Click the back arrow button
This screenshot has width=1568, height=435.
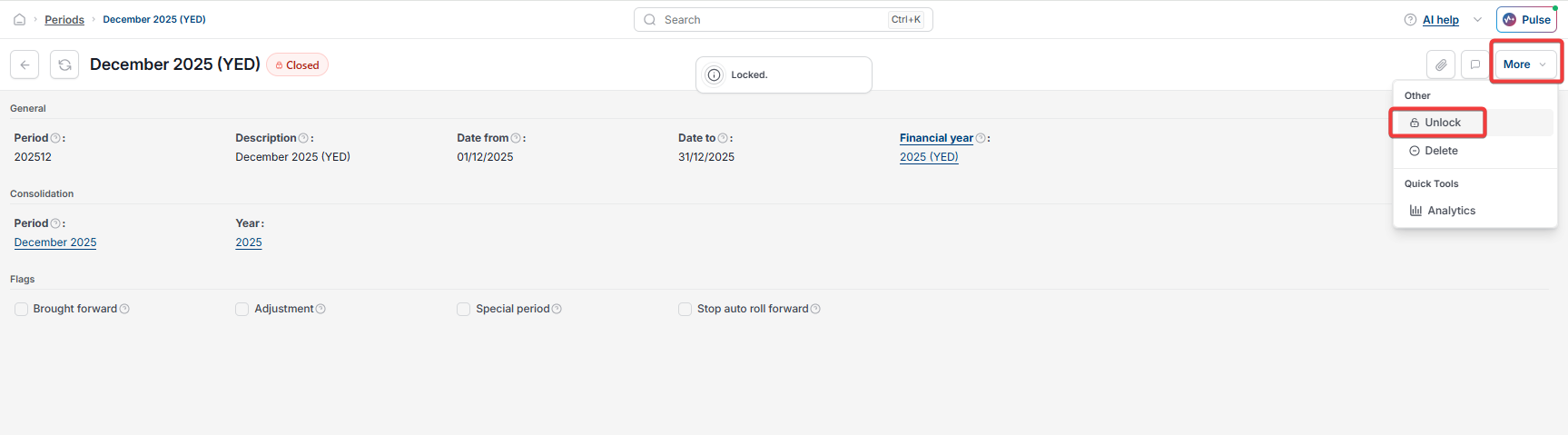pos(25,64)
